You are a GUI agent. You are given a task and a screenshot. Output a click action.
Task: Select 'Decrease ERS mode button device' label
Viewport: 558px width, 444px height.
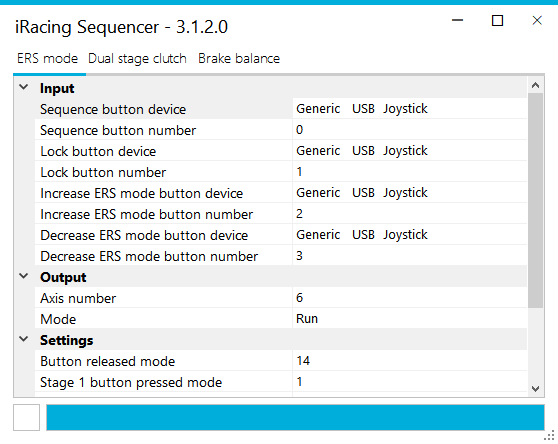(x=144, y=235)
